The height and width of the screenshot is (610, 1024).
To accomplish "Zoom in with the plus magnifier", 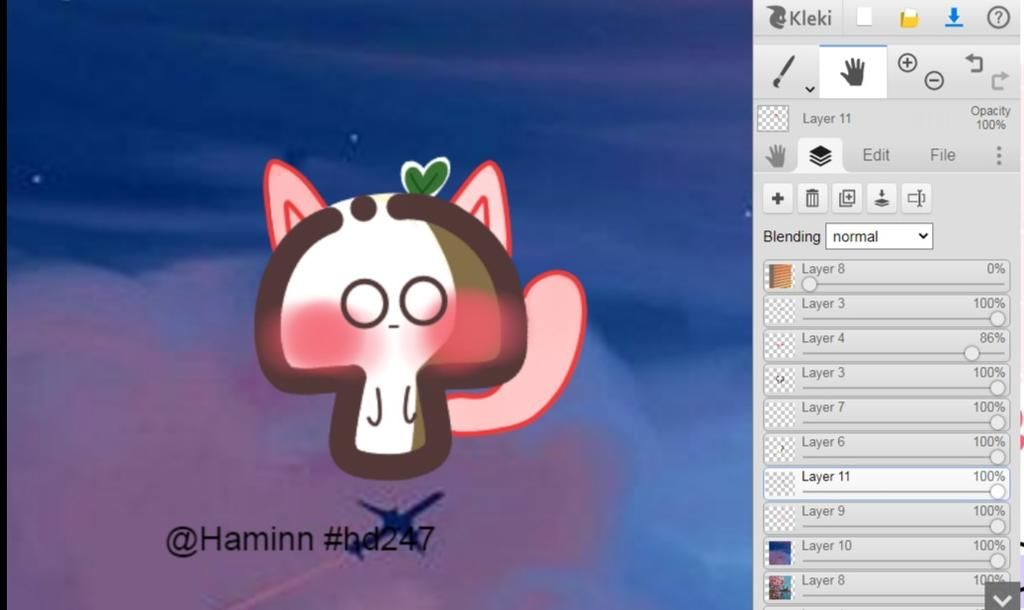I will (x=907, y=63).
